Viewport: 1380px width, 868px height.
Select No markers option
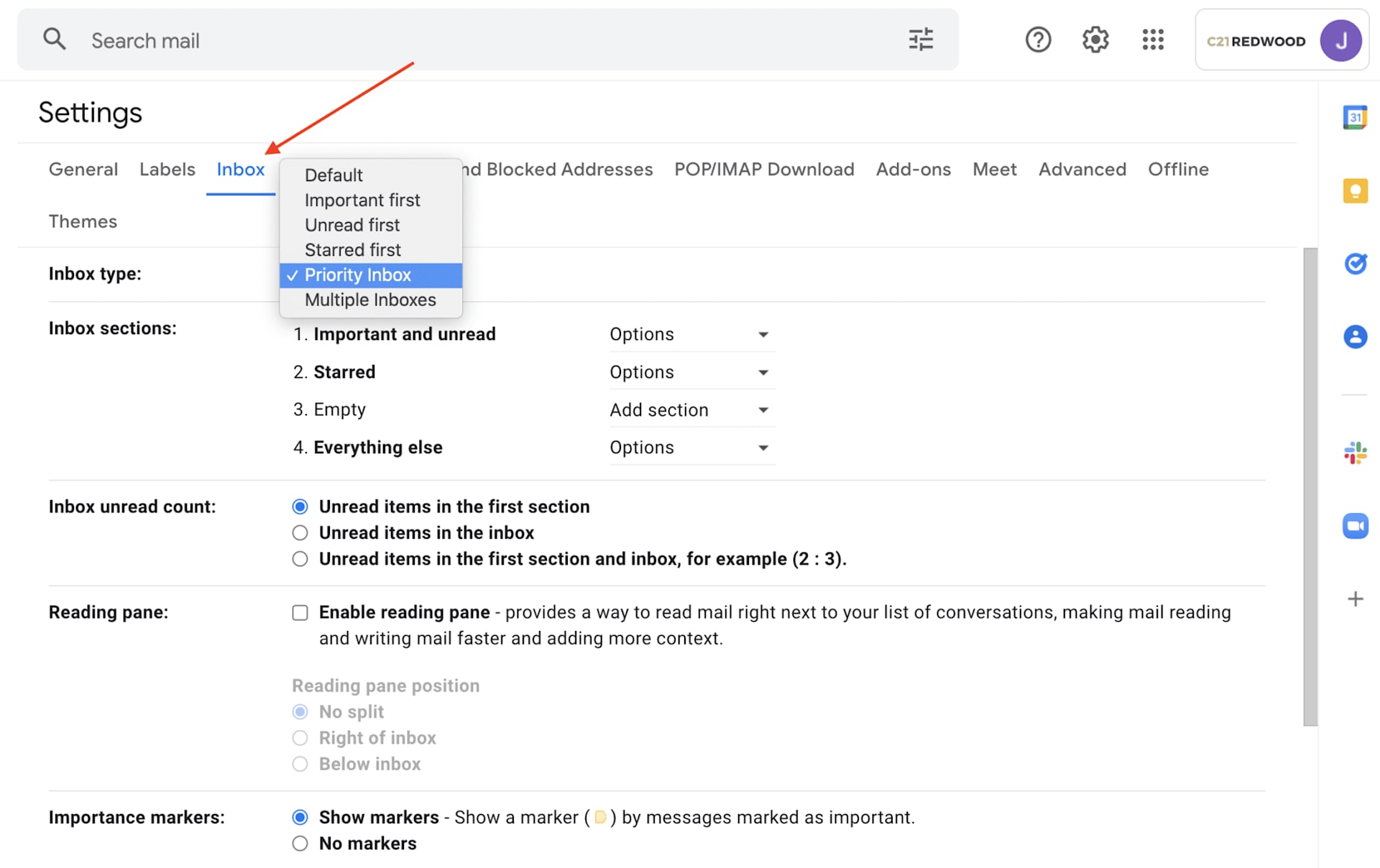click(300, 844)
